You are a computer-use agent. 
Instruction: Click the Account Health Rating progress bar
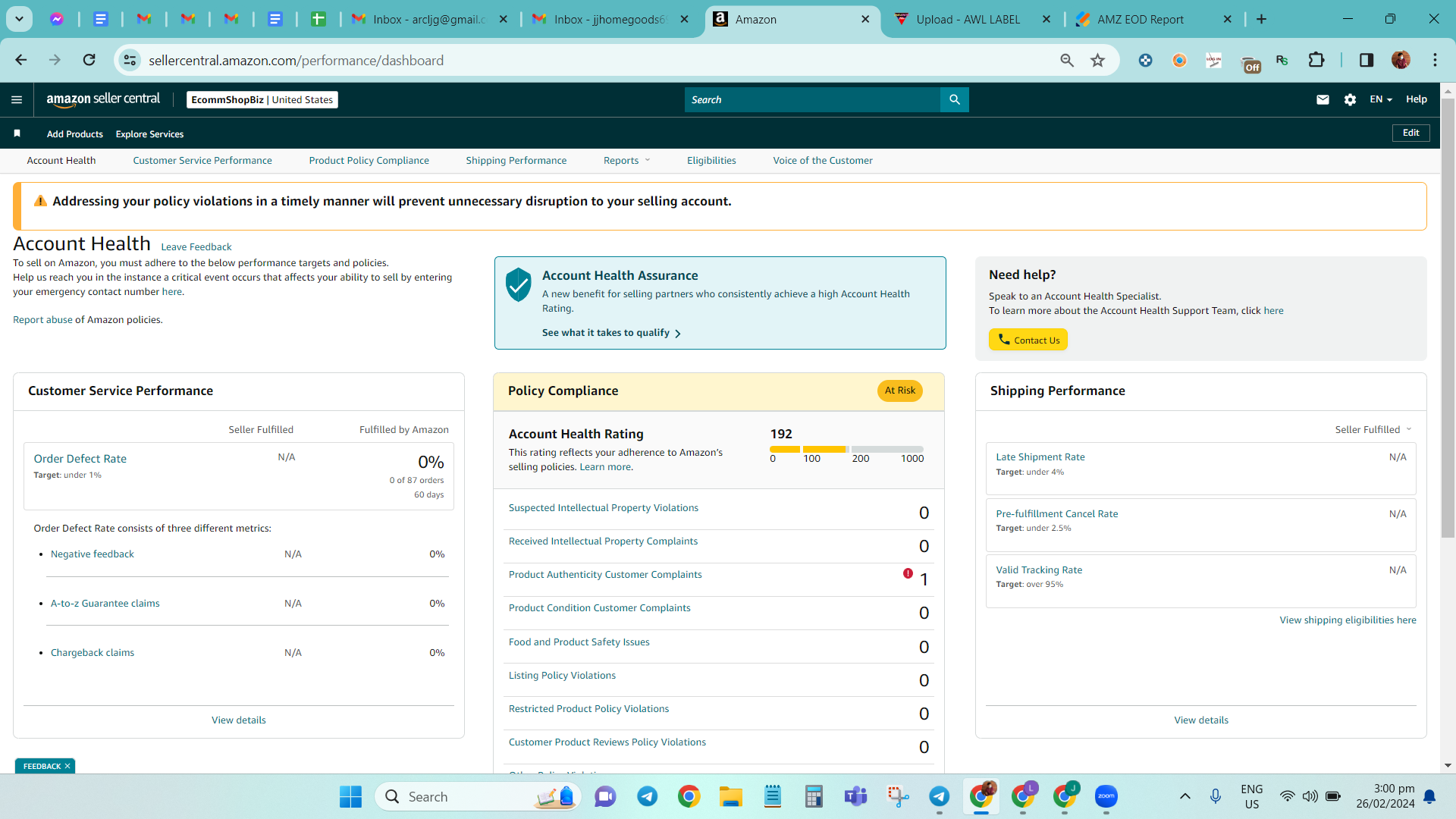pos(846,449)
